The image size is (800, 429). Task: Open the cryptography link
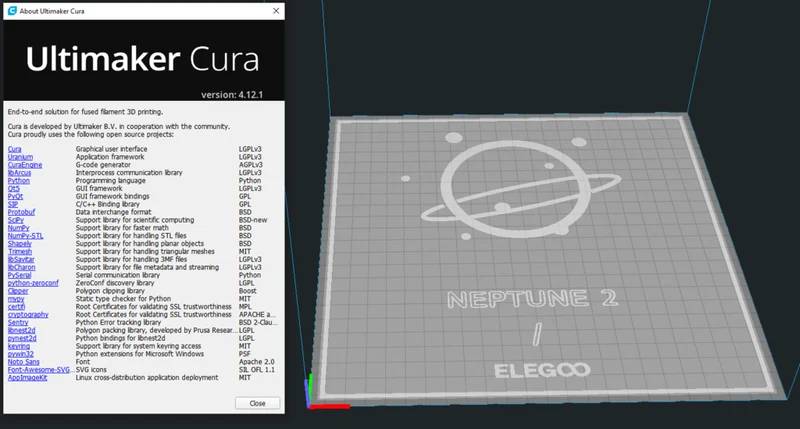click(28, 315)
